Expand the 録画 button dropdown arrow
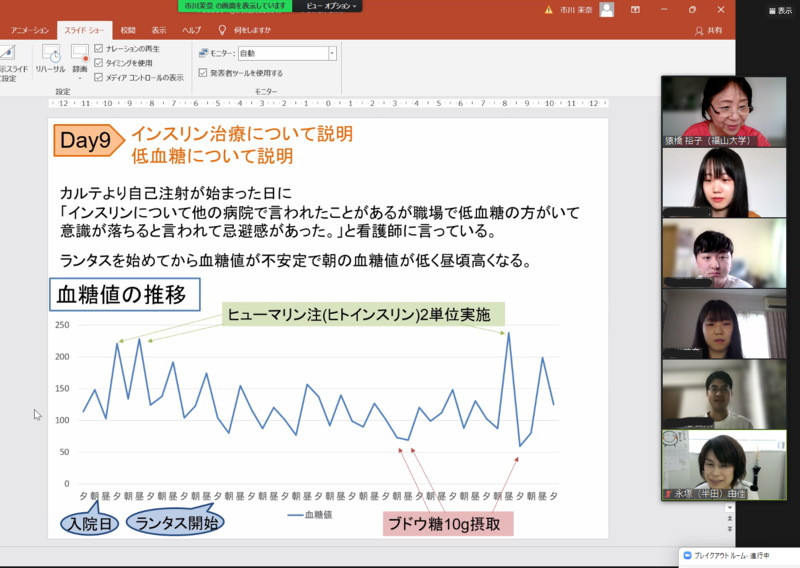 [x=79, y=77]
